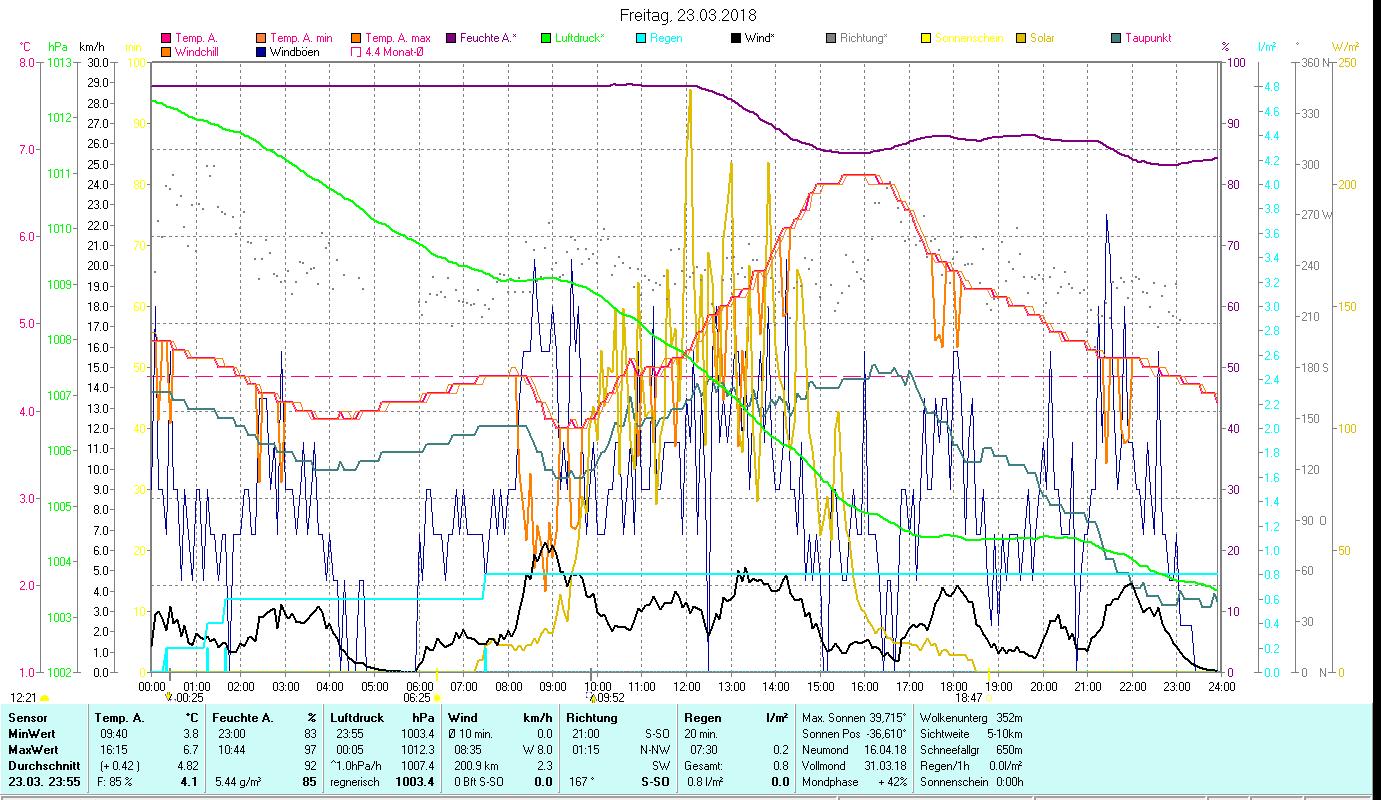This screenshot has height=800, width=1381.
Task: Select the Sensor header in the stats table
Action: (x=26, y=718)
